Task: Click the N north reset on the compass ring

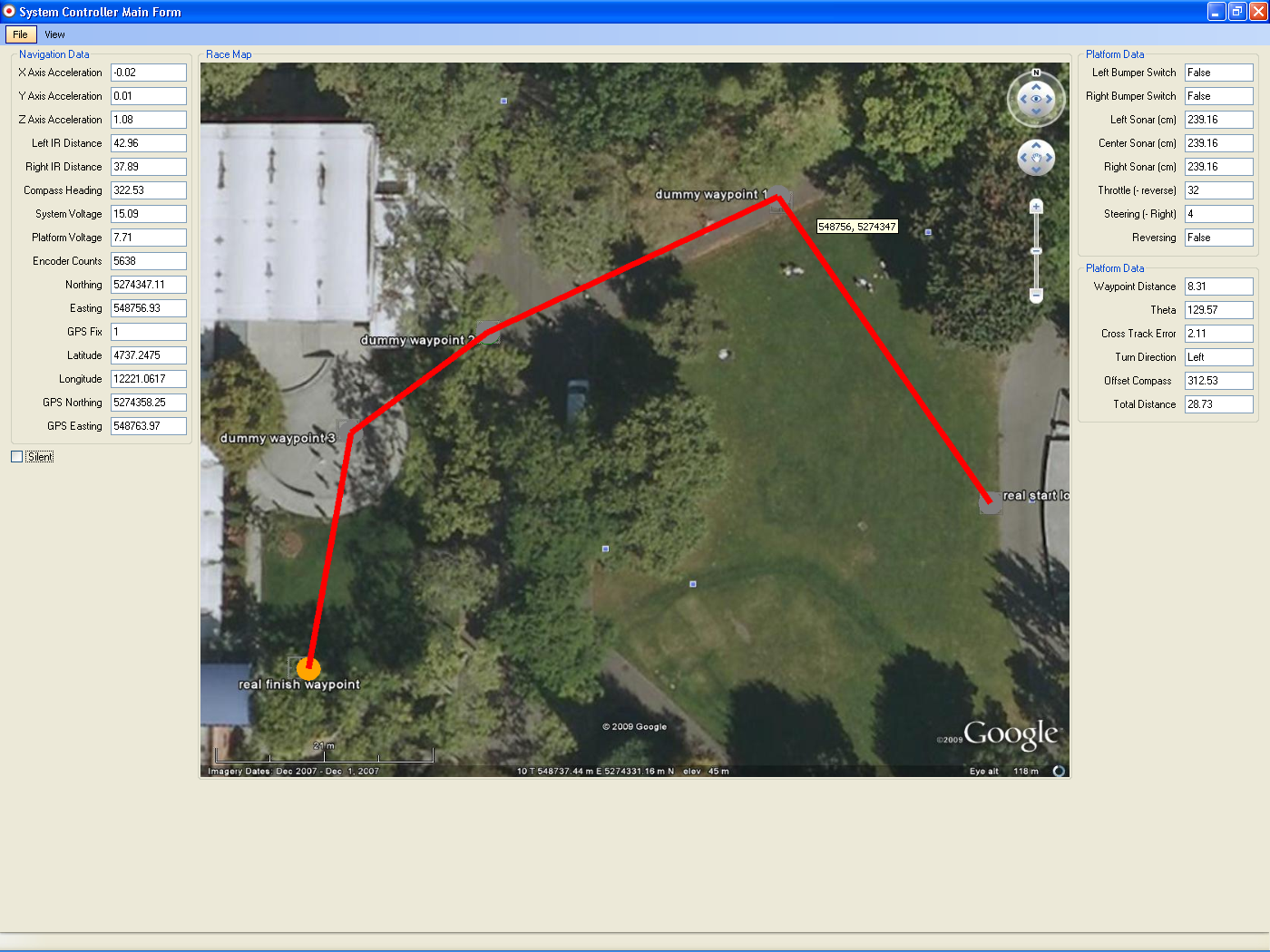Action: 1036,73
